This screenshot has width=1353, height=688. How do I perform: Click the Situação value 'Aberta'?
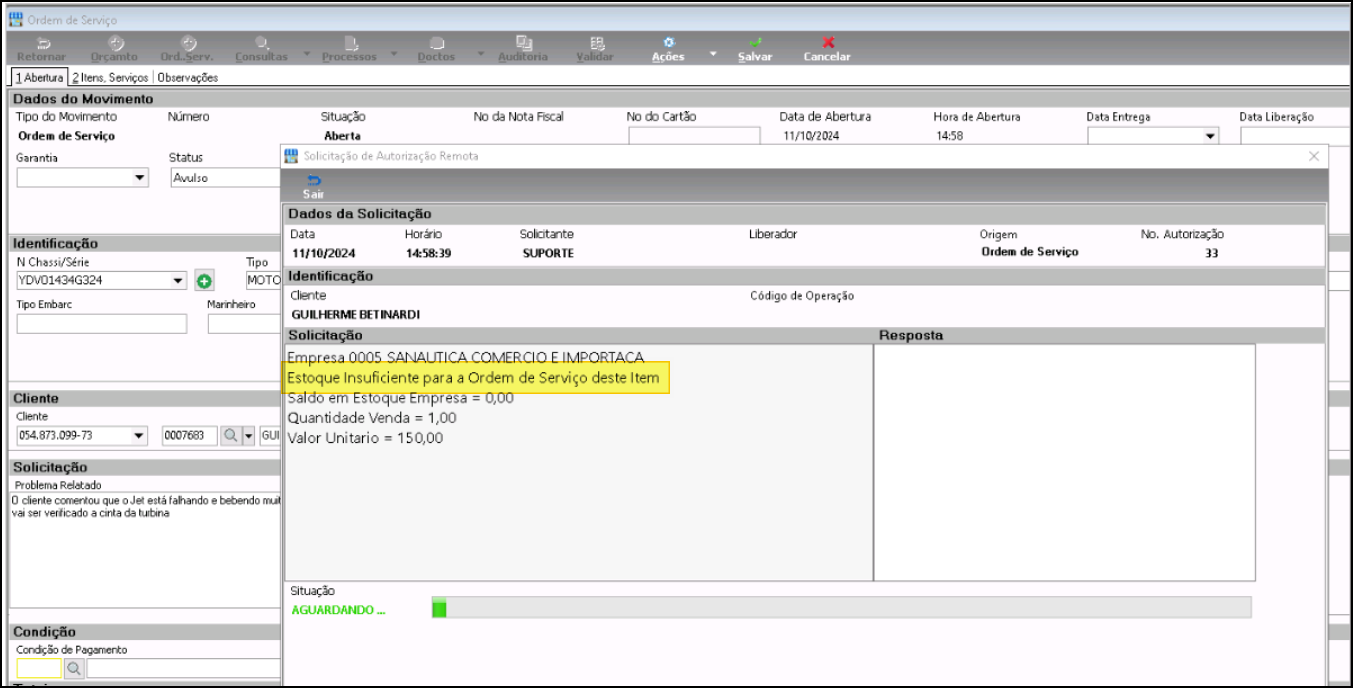[x=342, y=136]
